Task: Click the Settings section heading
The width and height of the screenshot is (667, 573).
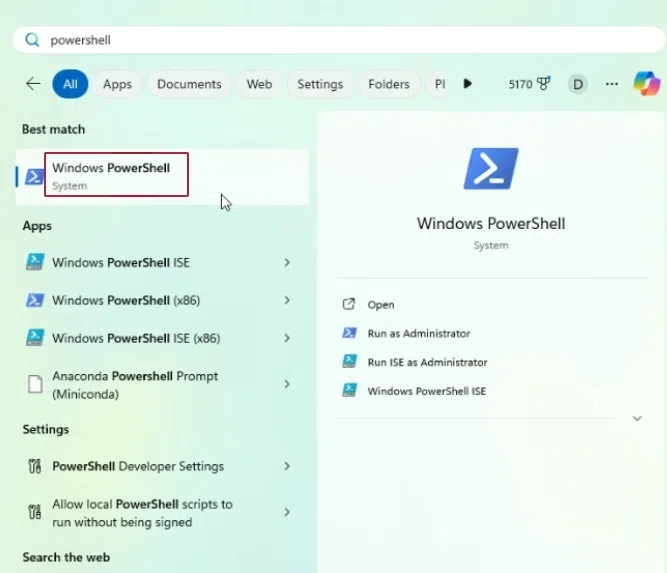Action: click(46, 429)
